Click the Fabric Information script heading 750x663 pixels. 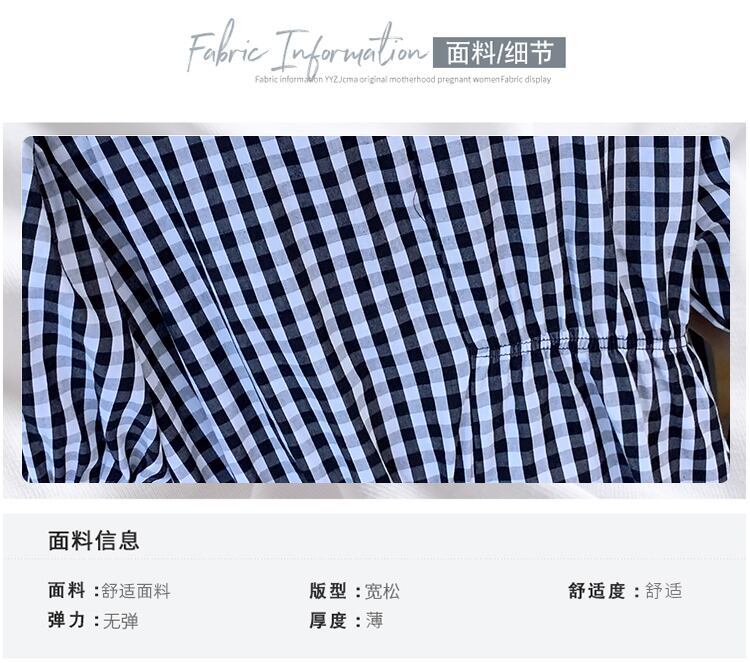click(306, 50)
